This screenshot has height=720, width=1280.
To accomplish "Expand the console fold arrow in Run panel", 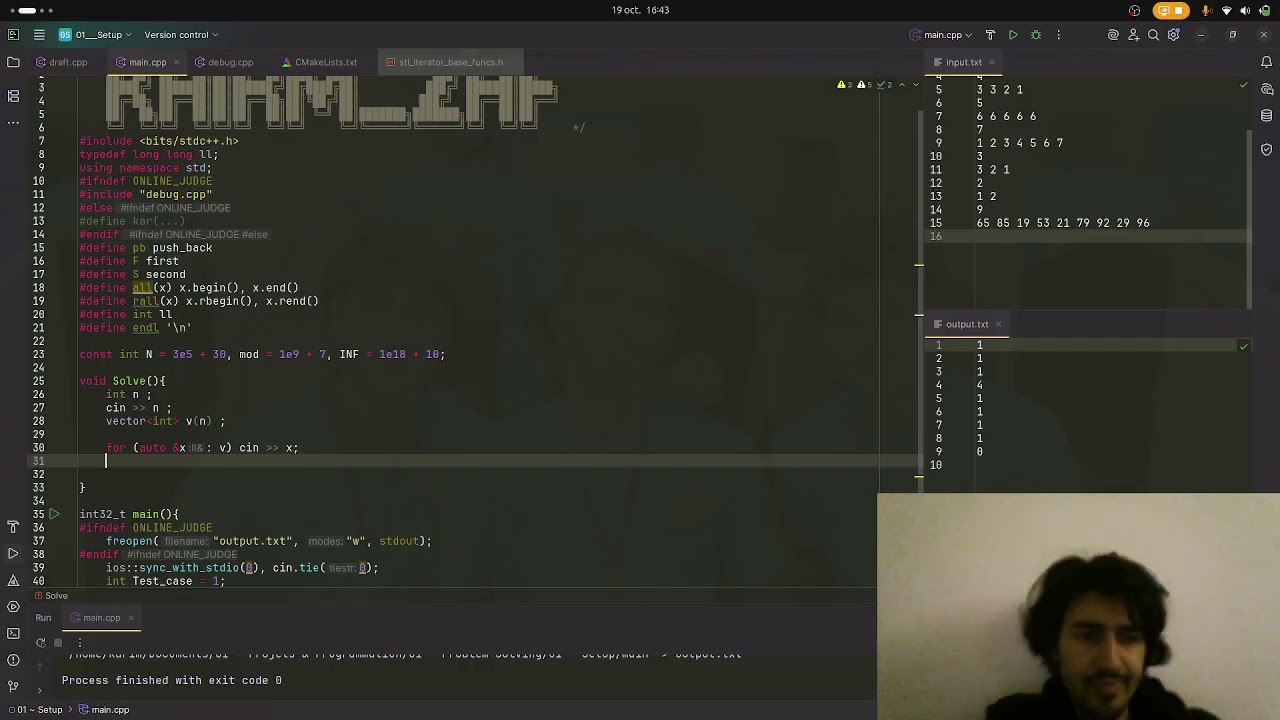I will coord(39,691).
